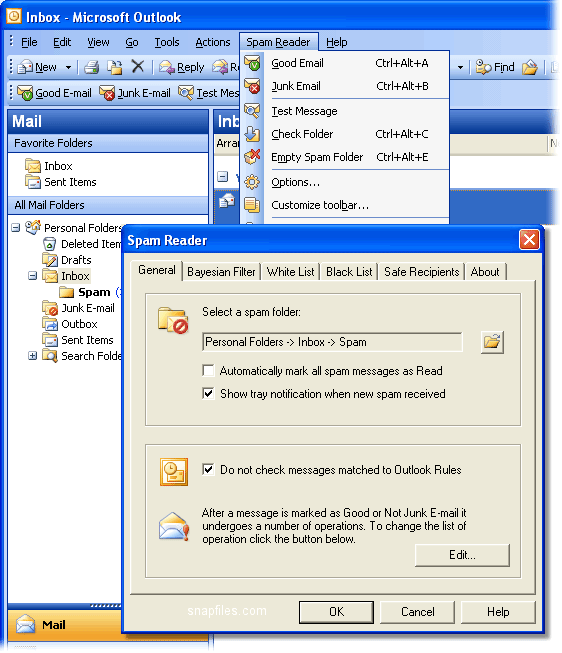
Task: Click the Empty Spam Folder menu icon
Action: click(252, 157)
